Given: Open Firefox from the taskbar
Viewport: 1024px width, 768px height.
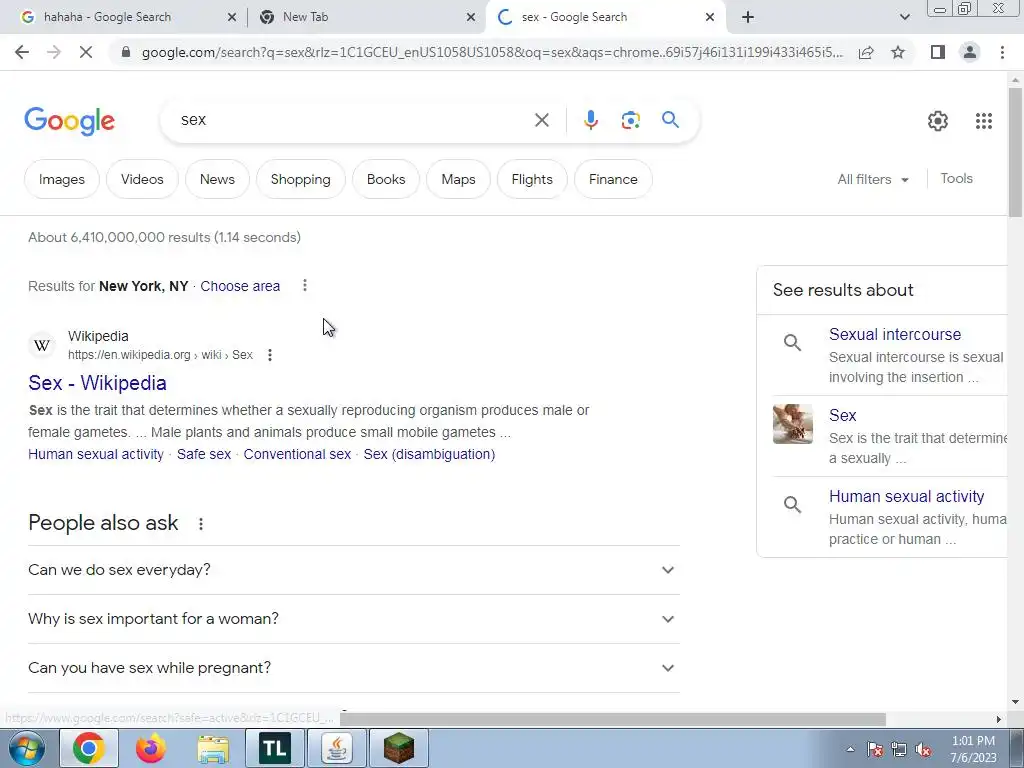Looking at the screenshot, I should (151, 748).
